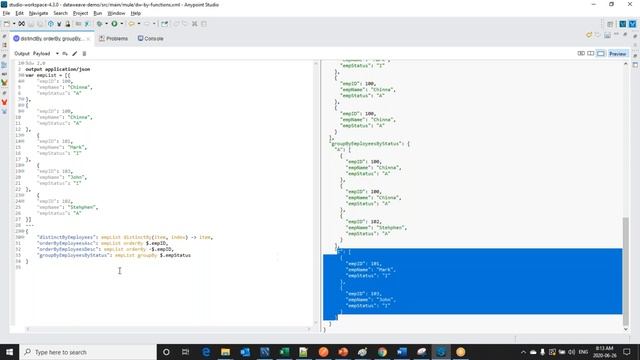Click the Cortana circle taskbar icon
The height and width of the screenshot is (360, 640).
click(166, 352)
